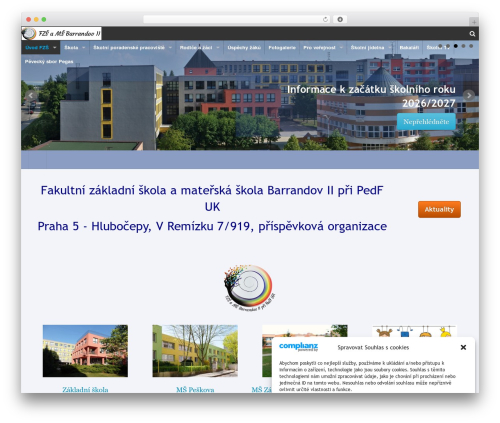Image resolution: width=500 pixels, height=423 pixels.
Task: Click the Spravovat Souhlas s cookies heading
Action: pos(373,347)
